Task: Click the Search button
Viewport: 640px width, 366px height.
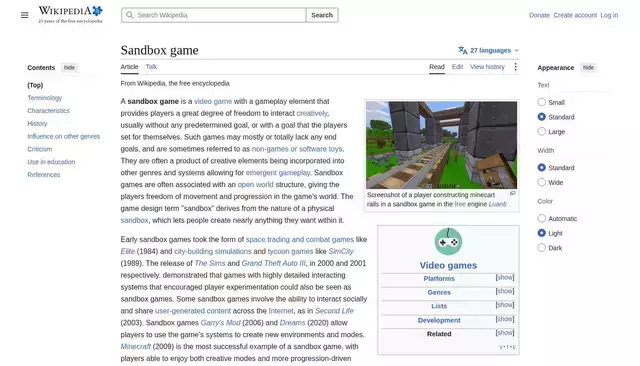Action: pos(322,15)
